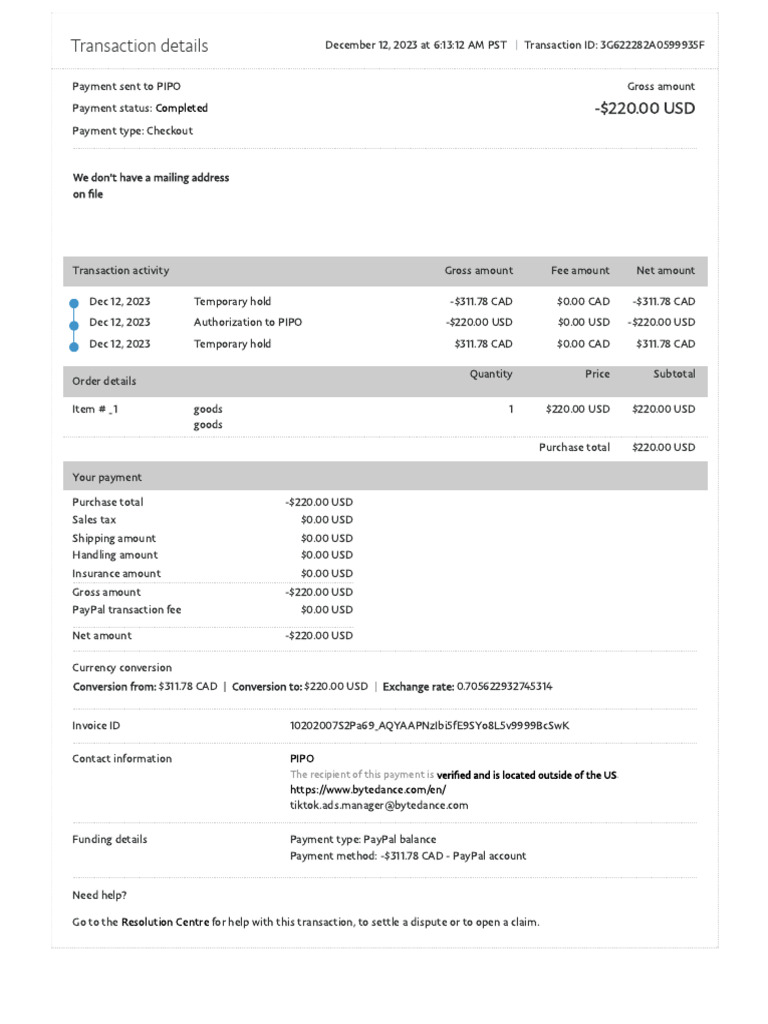Click Authorization to PIPO activity entry

click(248, 322)
